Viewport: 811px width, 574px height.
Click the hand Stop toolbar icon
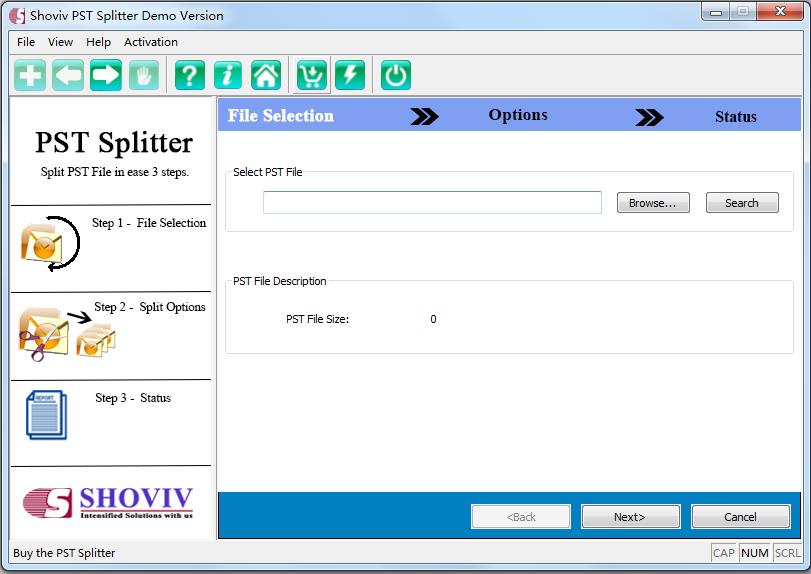coord(143,75)
